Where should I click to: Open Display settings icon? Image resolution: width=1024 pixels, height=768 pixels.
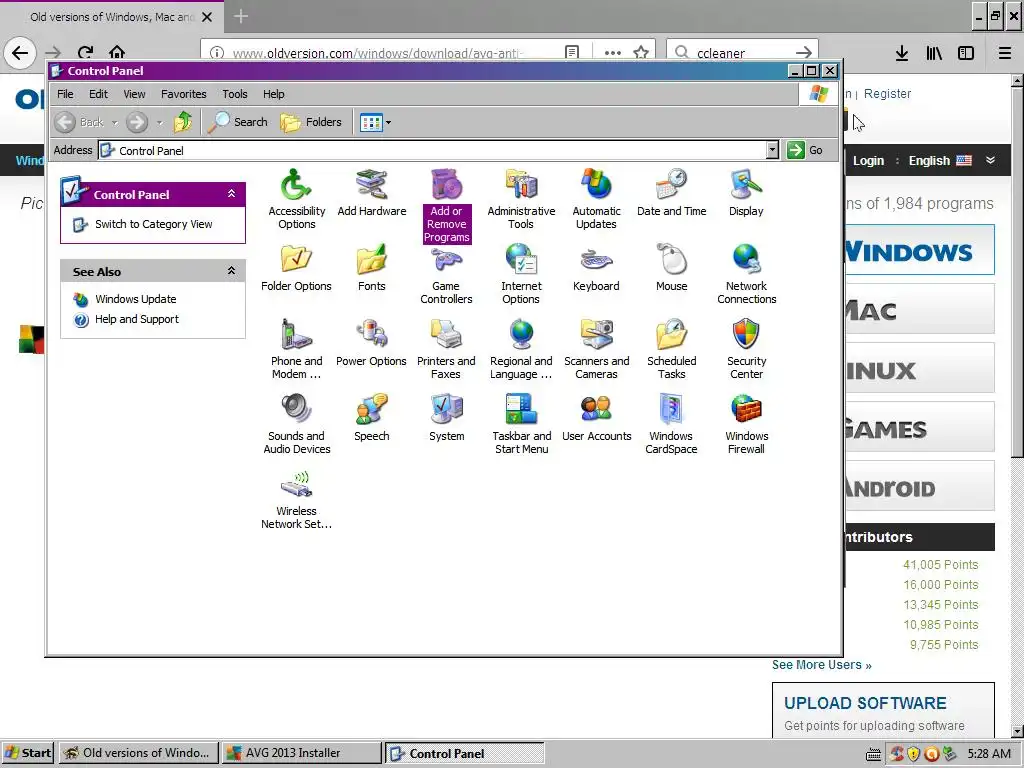click(x=746, y=193)
